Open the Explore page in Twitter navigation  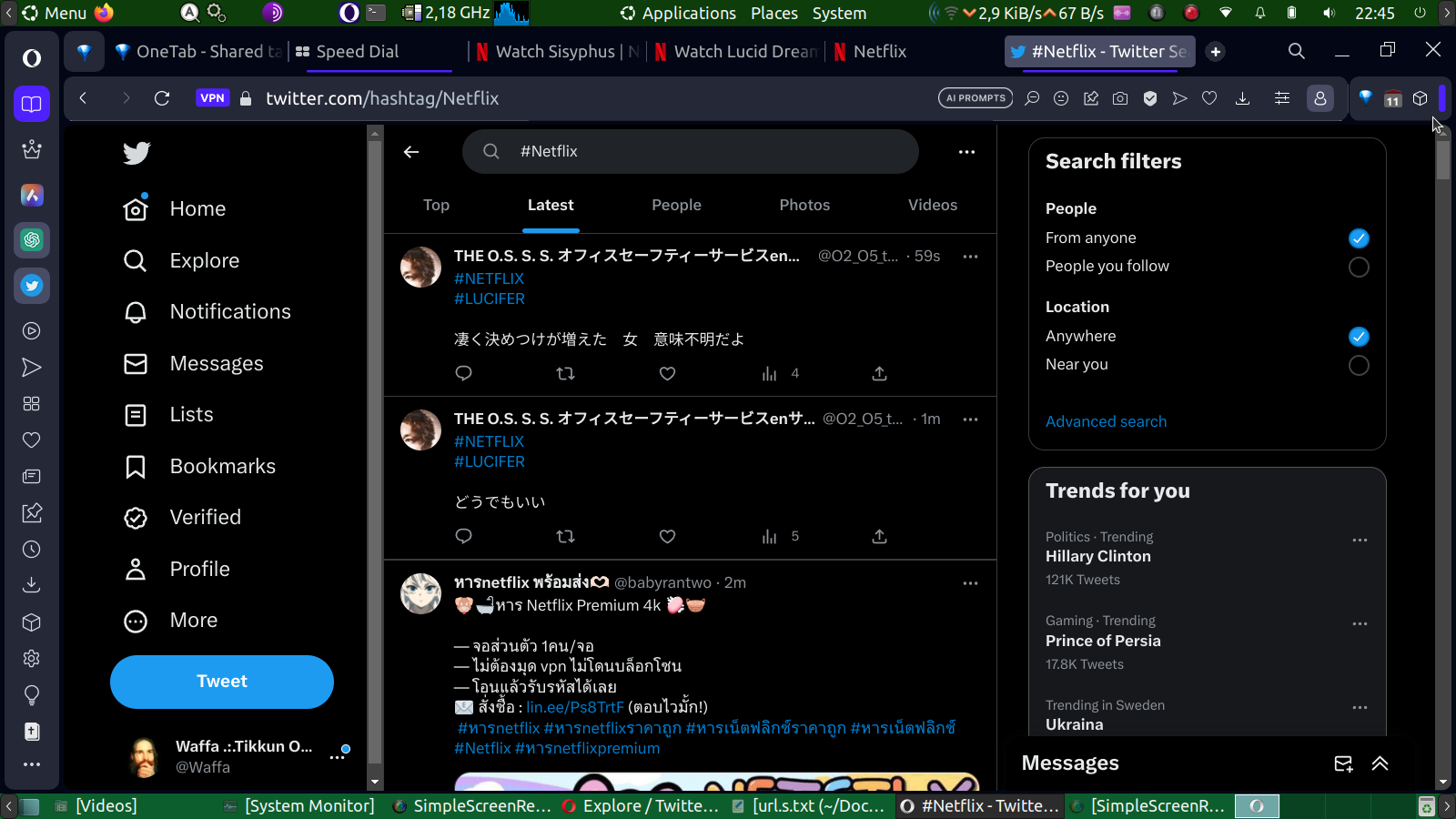click(182, 261)
